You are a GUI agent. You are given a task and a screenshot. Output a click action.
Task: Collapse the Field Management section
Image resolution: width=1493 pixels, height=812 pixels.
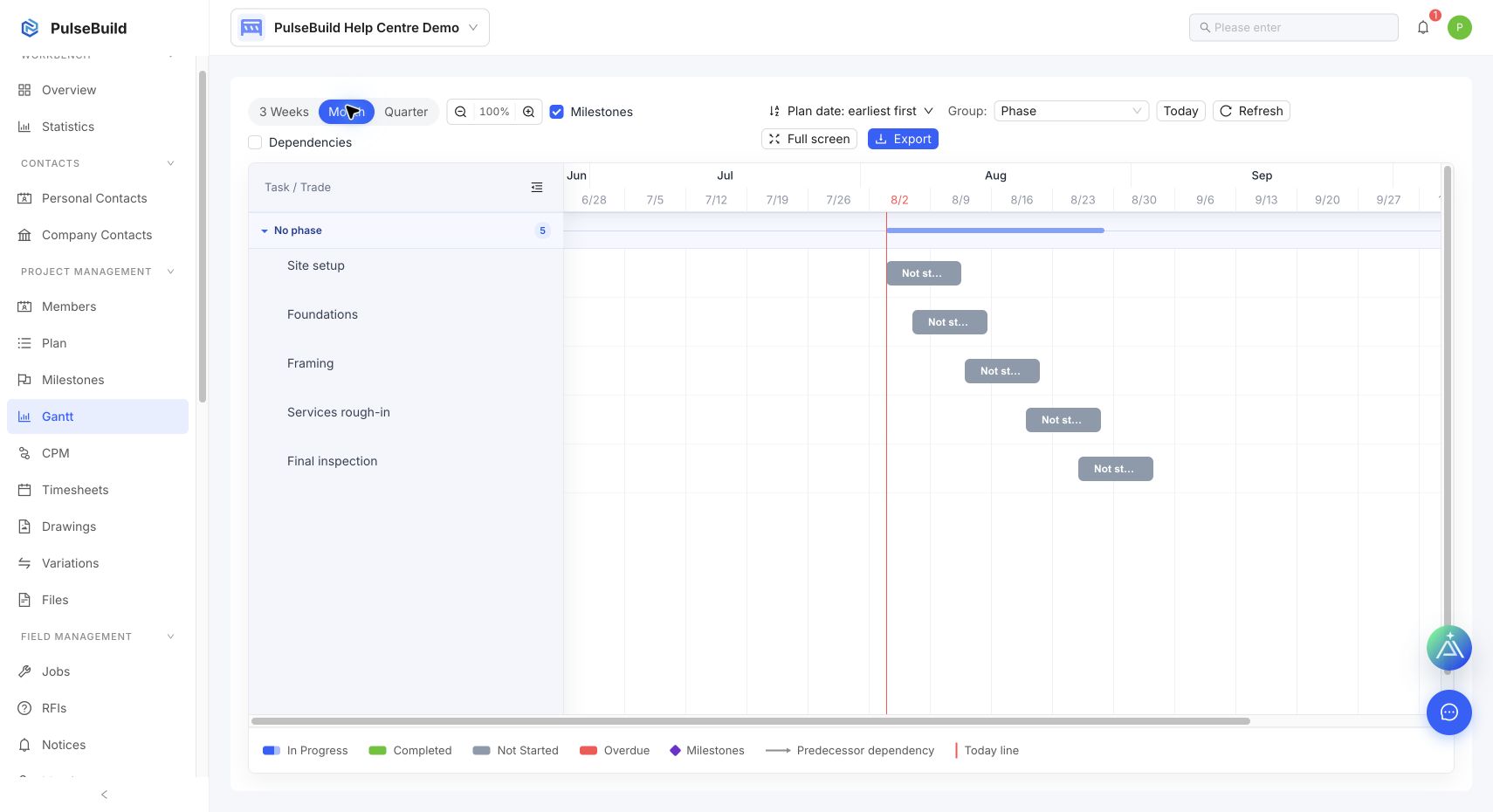pos(170,637)
